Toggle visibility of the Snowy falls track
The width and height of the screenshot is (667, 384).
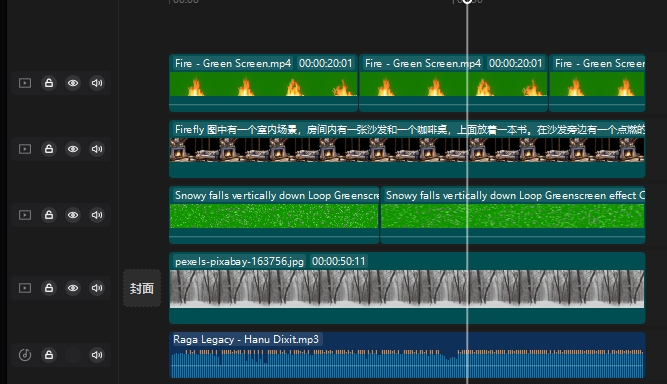(x=73, y=215)
